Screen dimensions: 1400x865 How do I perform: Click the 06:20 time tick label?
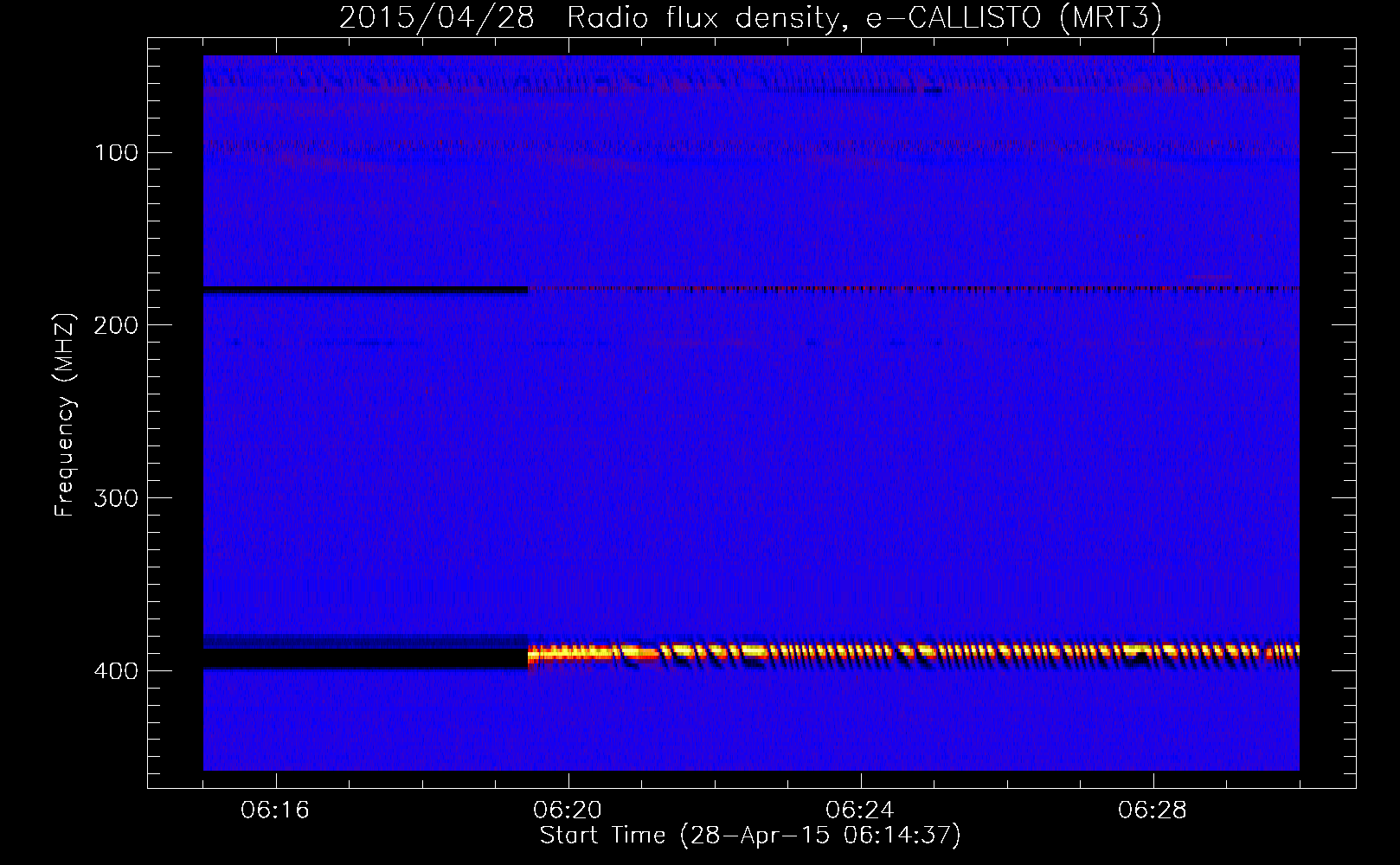(568, 811)
